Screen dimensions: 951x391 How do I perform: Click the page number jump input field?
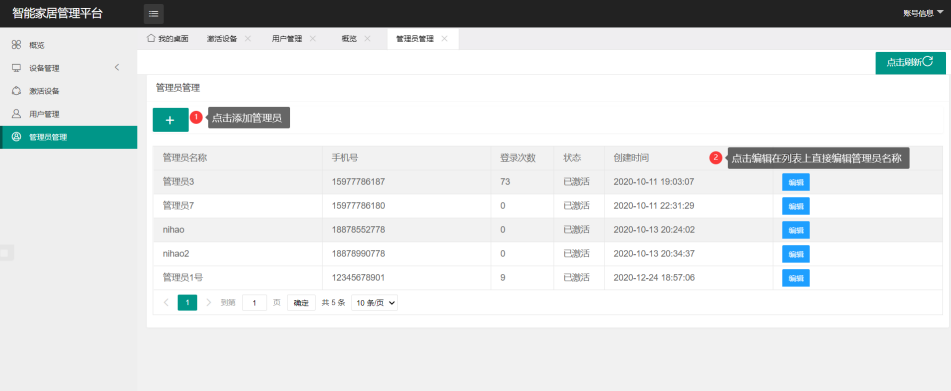[x=254, y=302]
